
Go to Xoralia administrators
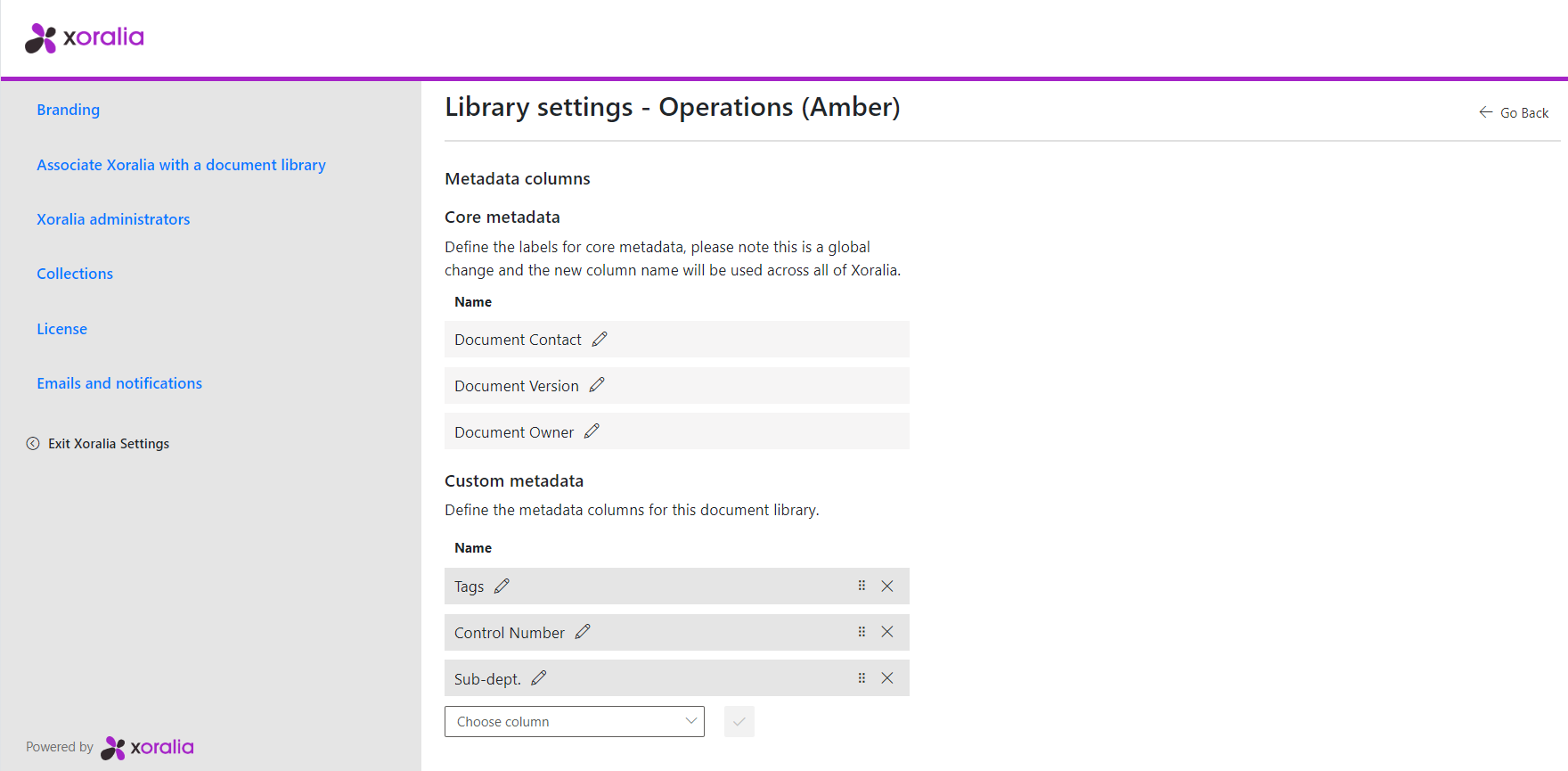click(113, 219)
